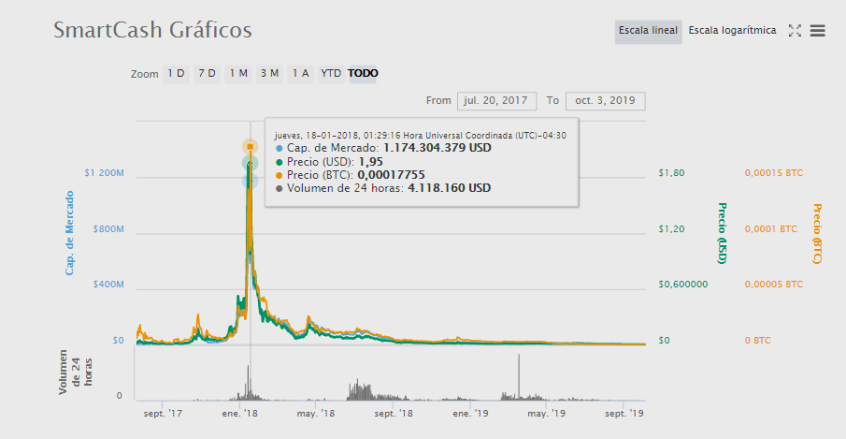
Task: Click the 0,0001 BTC axis label
Action: pos(770,229)
